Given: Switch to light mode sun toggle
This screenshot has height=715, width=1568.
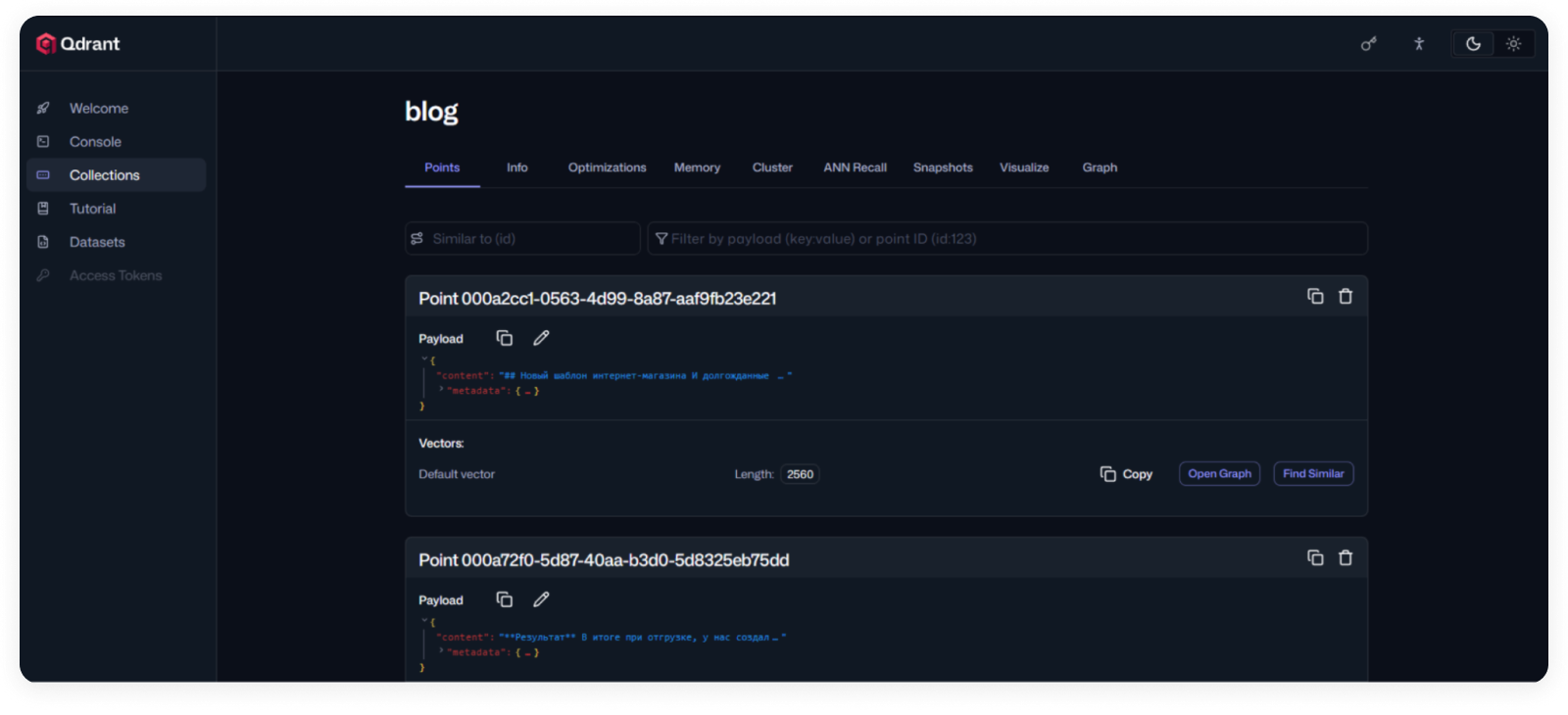Looking at the screenshot, I should click(1513, 44).
